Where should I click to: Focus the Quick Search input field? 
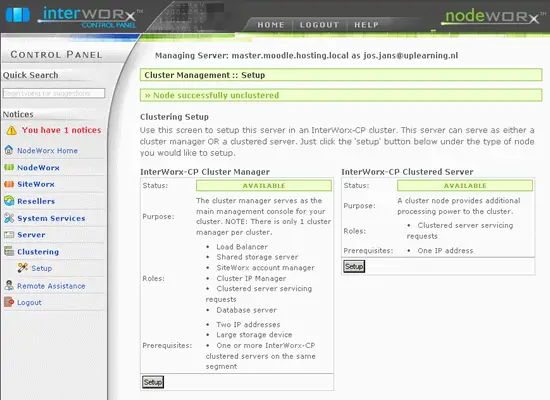click(54, 93)
